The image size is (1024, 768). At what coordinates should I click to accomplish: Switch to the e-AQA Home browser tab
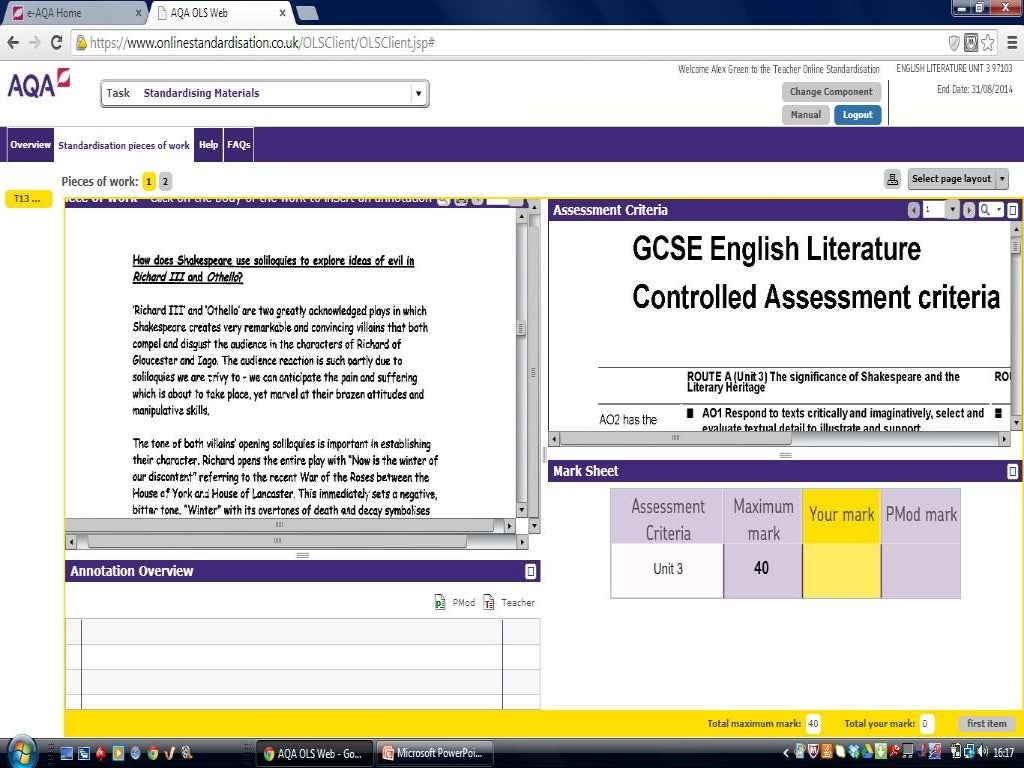(x=75, y=12)
